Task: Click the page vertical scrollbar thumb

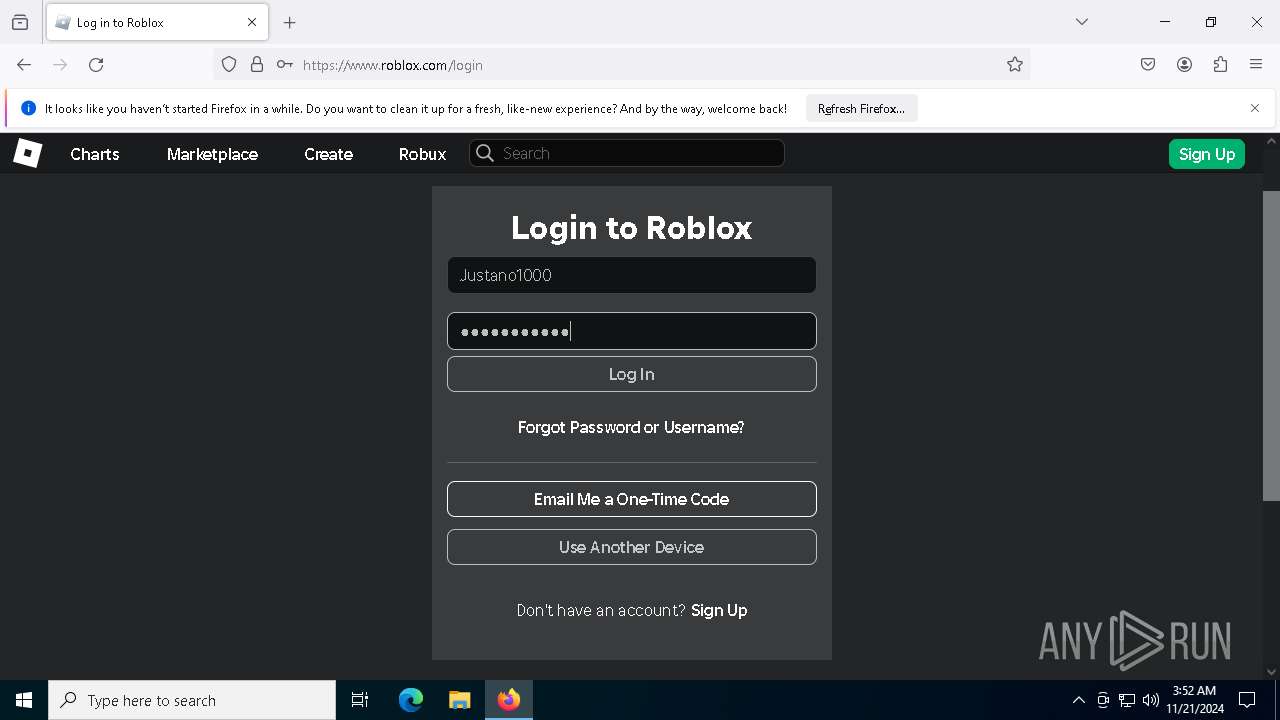Action: click(1271, 345)
